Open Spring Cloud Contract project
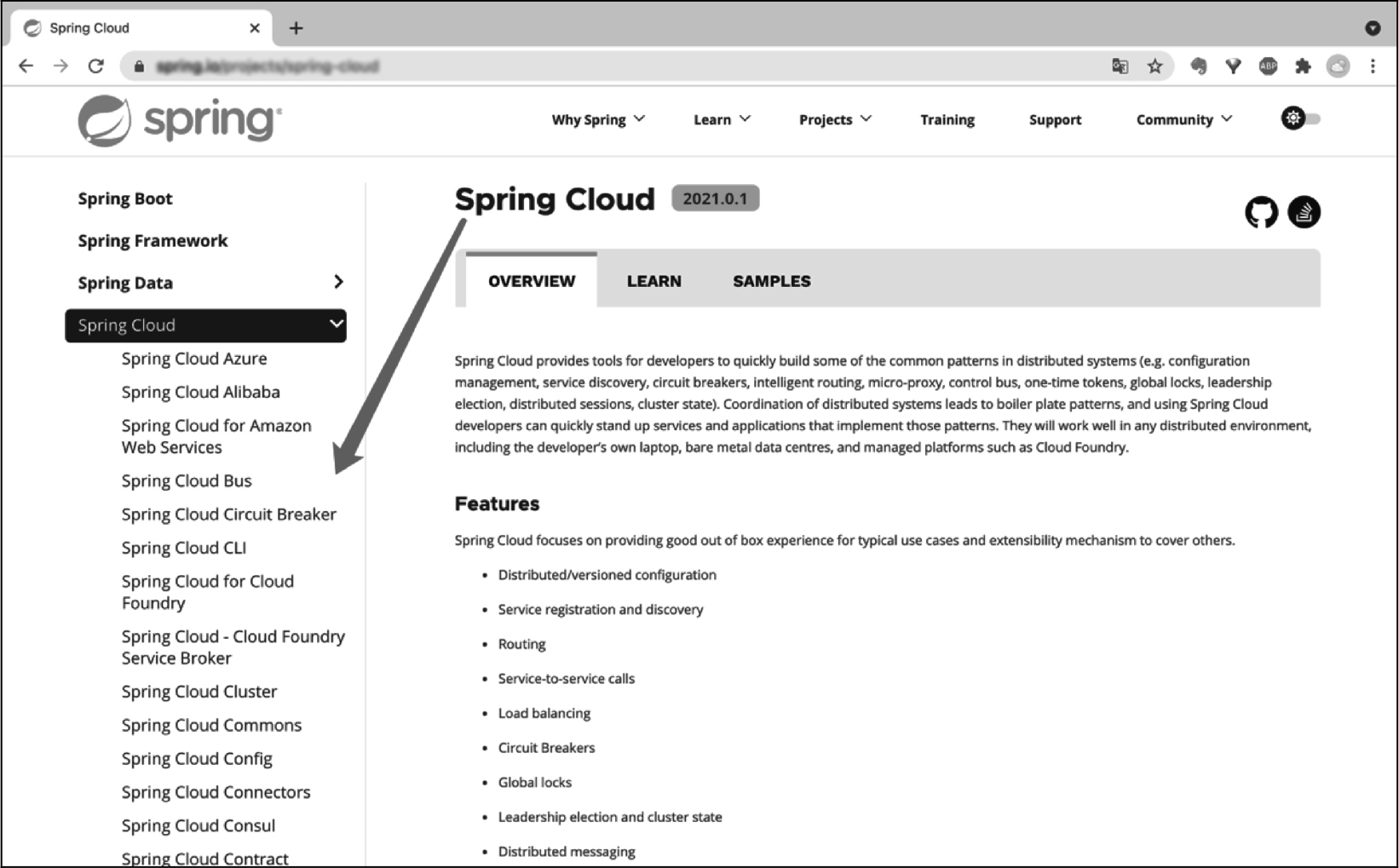Image resolution: width=1399 pixels, height=868 pixels. [204, 858]
